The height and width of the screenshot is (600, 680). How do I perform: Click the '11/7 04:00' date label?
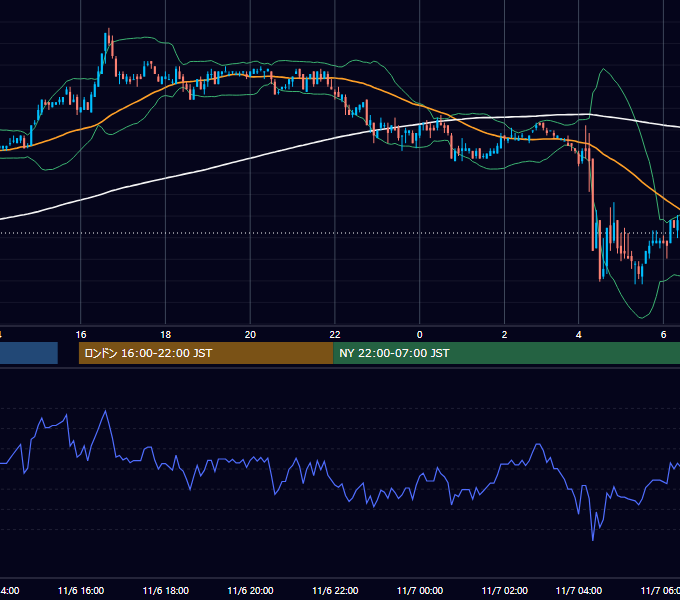point(579,590)
